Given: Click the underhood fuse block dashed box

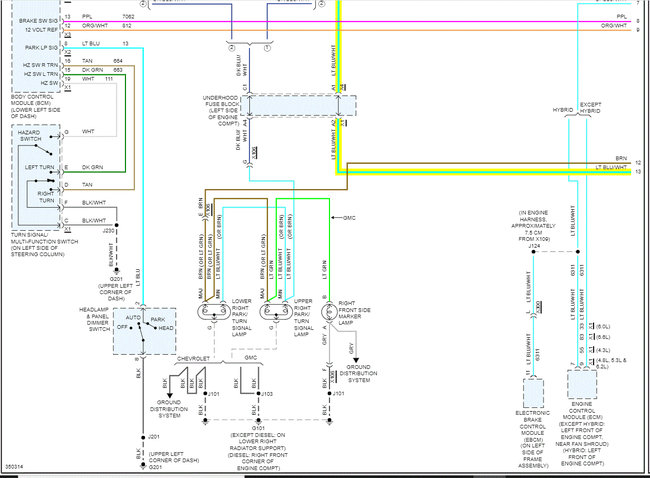Looking at the screenshot, I should (x=298, y=106).
